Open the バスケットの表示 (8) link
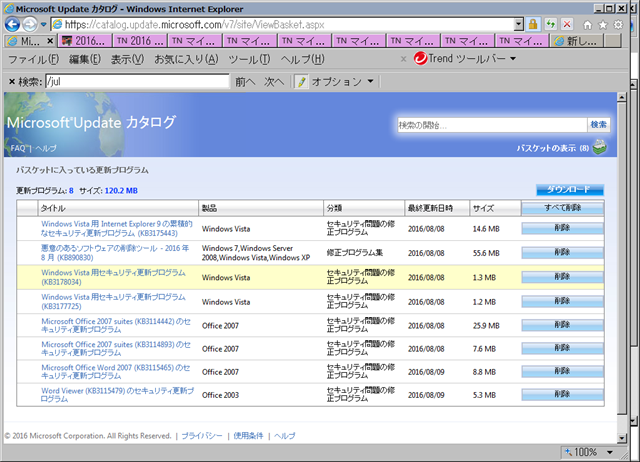The height and width of the screenshot is (462, 640). pyautogui.click(x=553, y=148)
